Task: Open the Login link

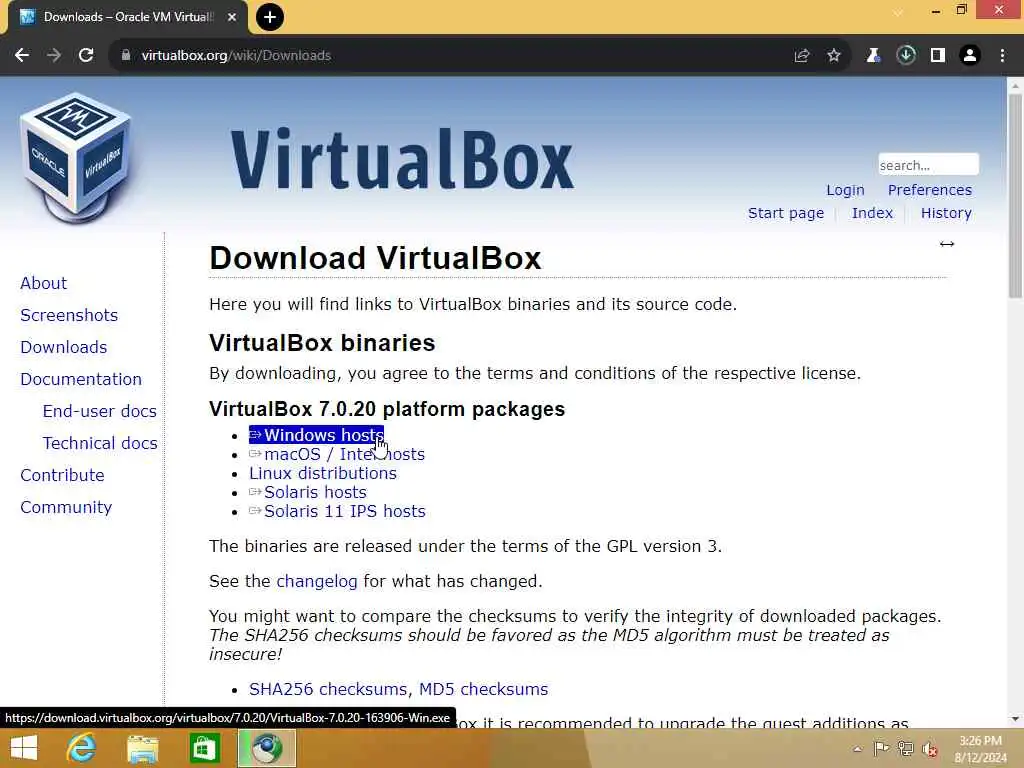Action: click(x=845, y=190)
